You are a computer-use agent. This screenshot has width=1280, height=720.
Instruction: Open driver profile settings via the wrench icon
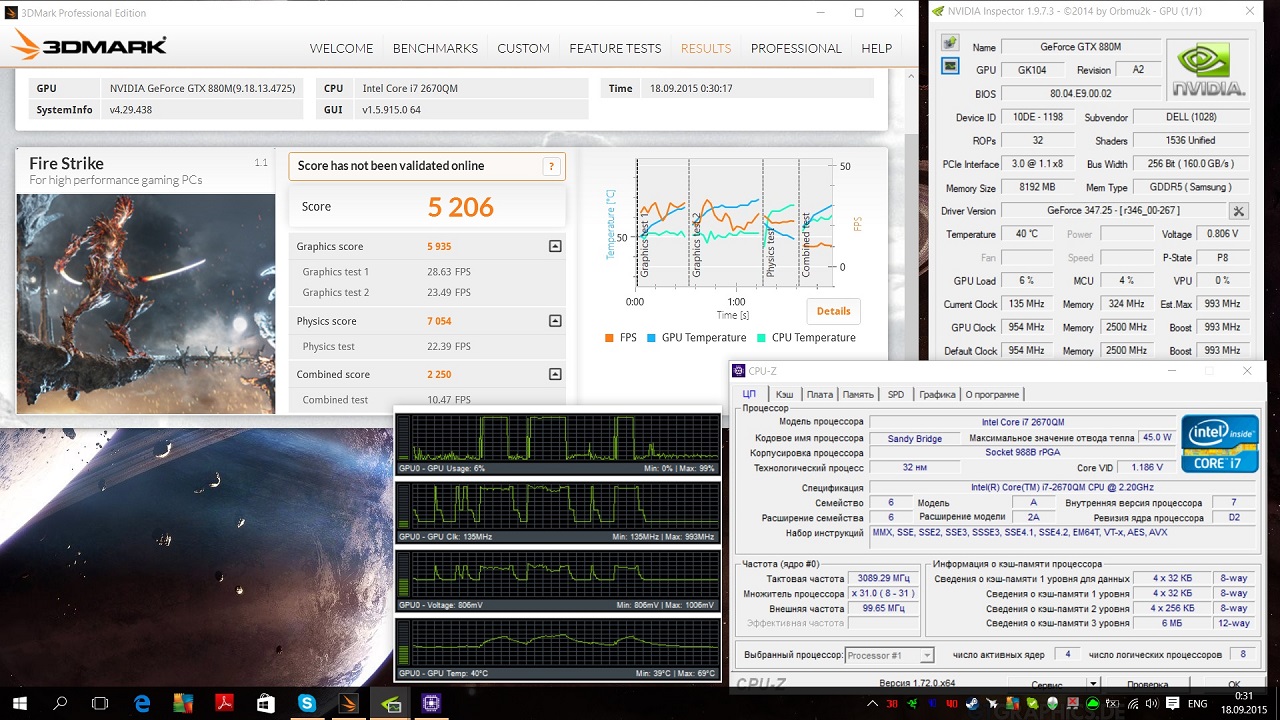tap(1239, 211)
